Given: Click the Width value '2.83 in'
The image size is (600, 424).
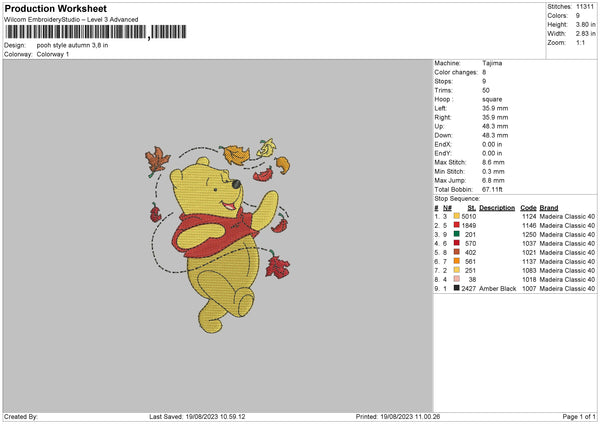Looking at the screenshot, I should [585, 34].
